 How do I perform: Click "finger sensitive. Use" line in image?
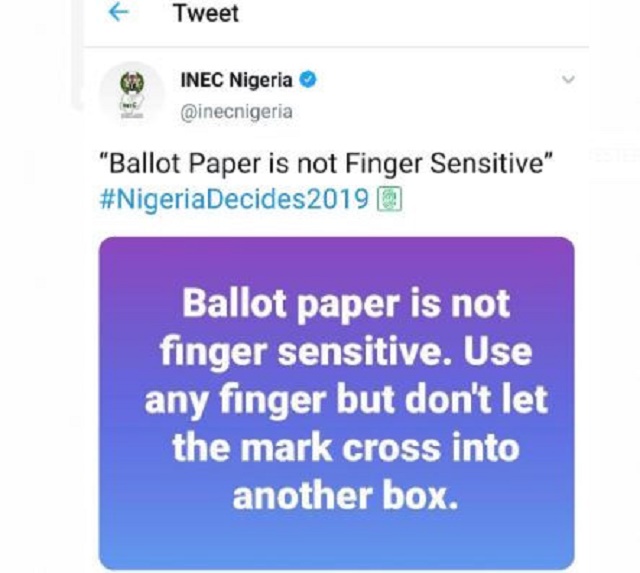(341, 351)
